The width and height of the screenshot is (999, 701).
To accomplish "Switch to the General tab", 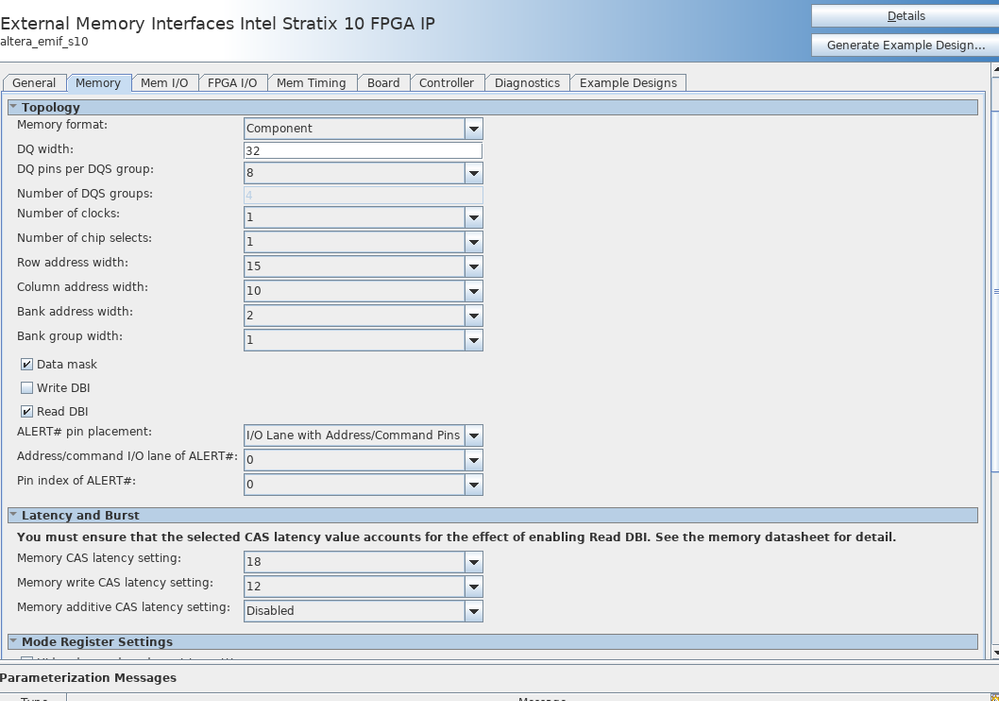I will (x=34, y=83).
